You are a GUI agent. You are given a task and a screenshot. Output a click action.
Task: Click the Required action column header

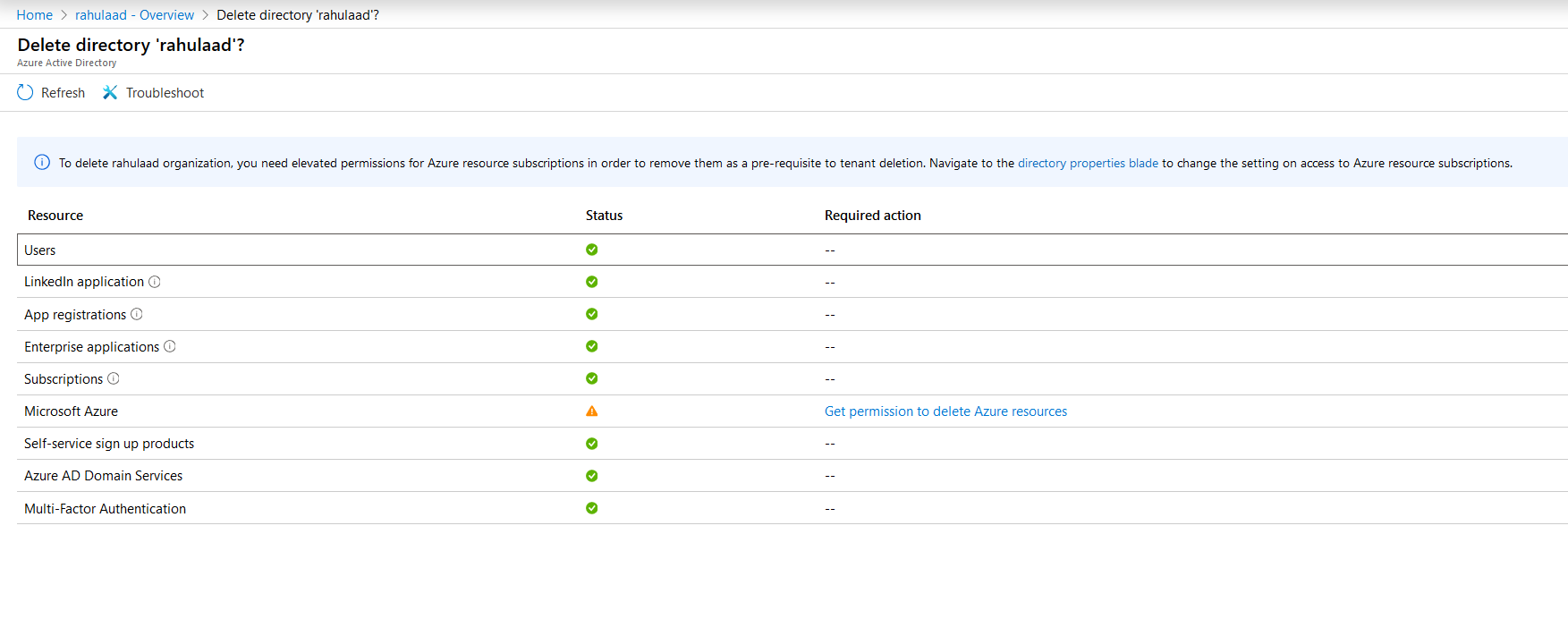(x=873, y=216)
